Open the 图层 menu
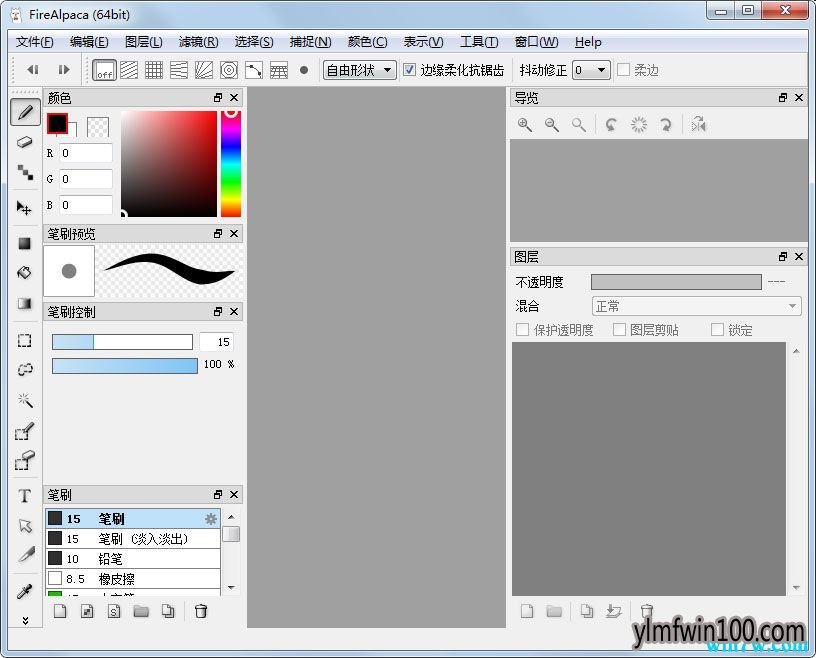 [144, 42]
